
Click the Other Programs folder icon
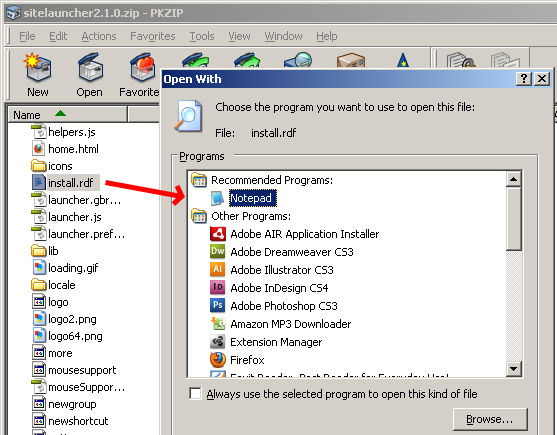pos(199,216)
